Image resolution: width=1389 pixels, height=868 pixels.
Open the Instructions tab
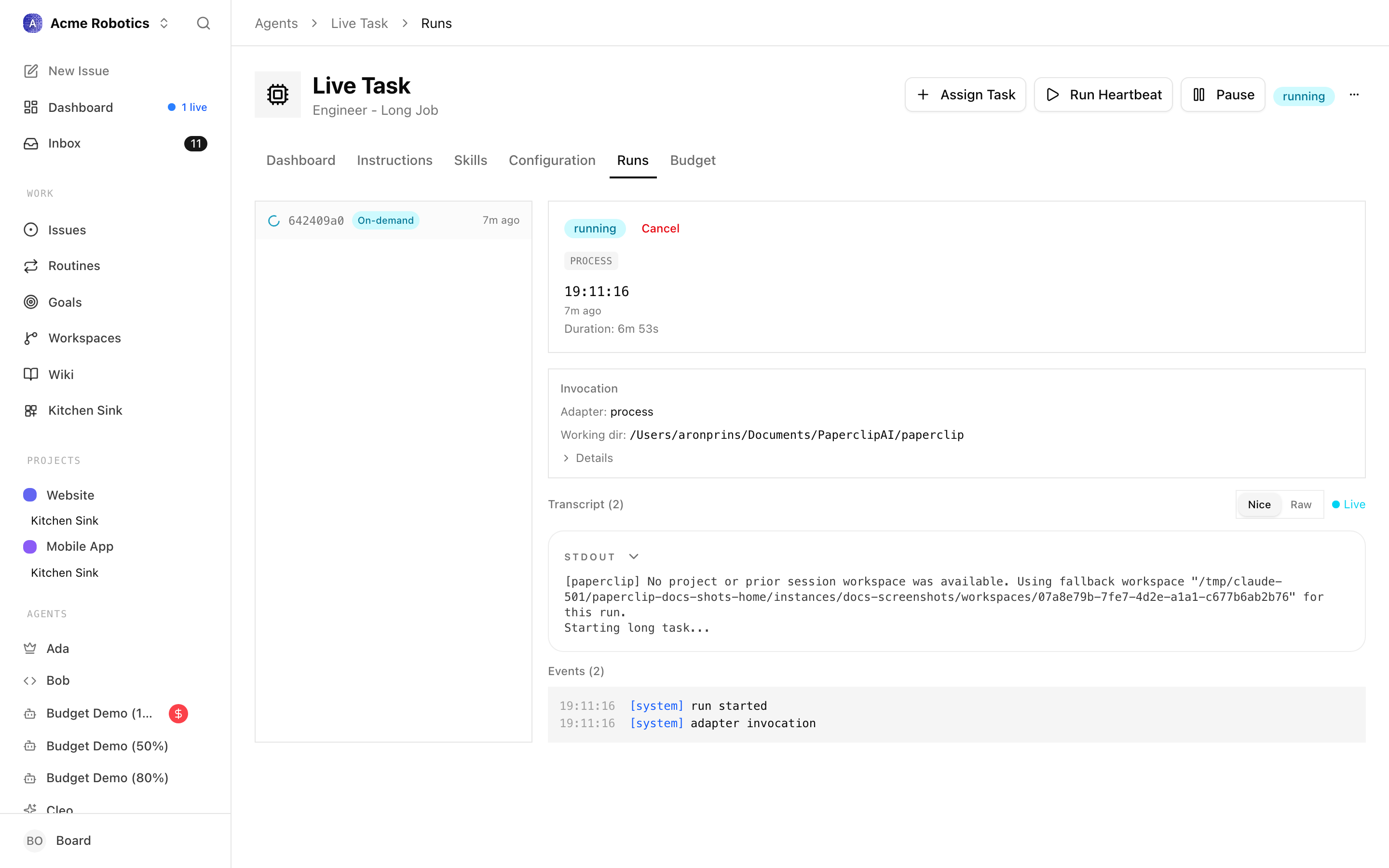(x=395, y=160)
